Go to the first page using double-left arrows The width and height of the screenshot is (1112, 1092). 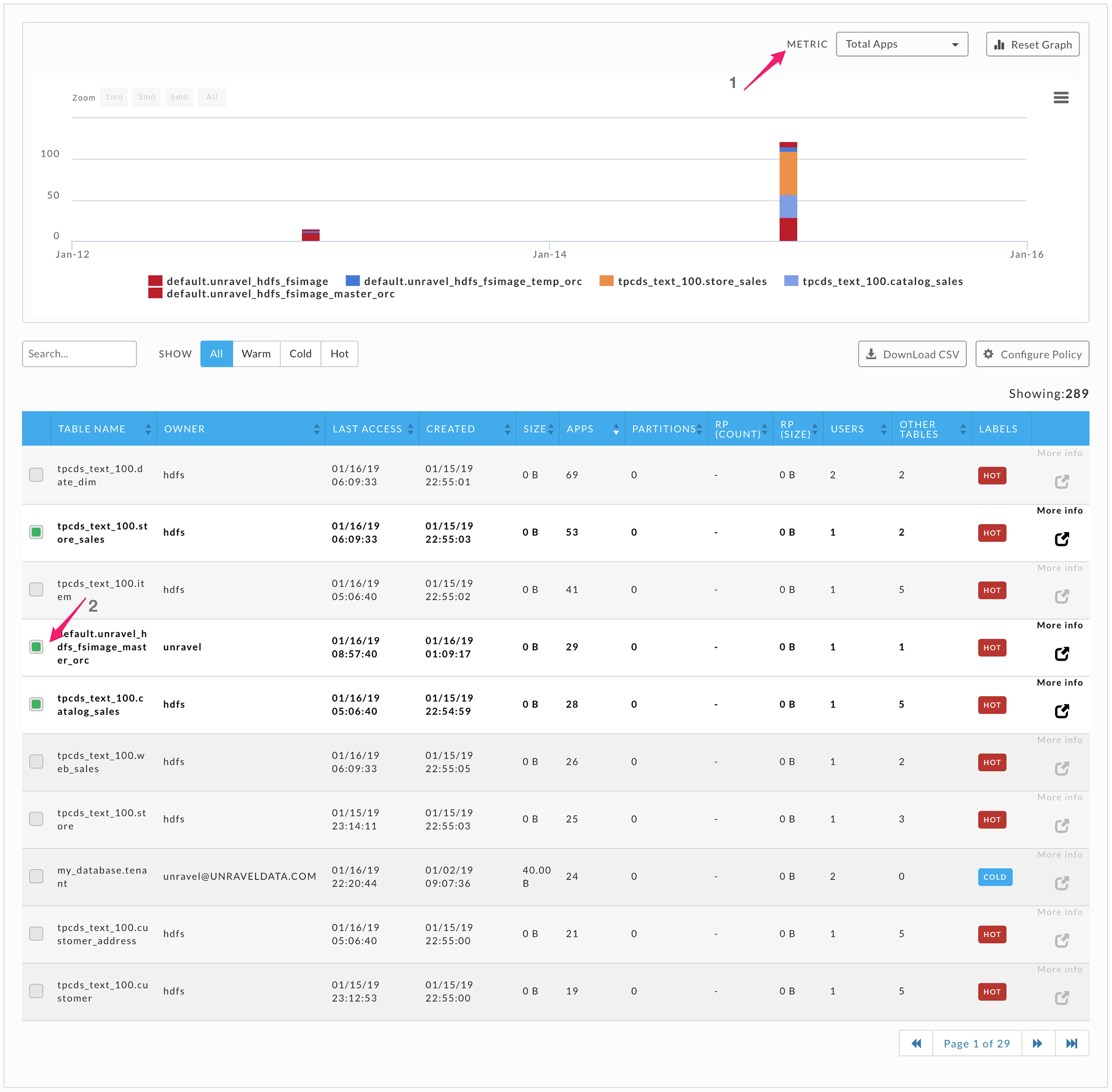point(916,1043)
